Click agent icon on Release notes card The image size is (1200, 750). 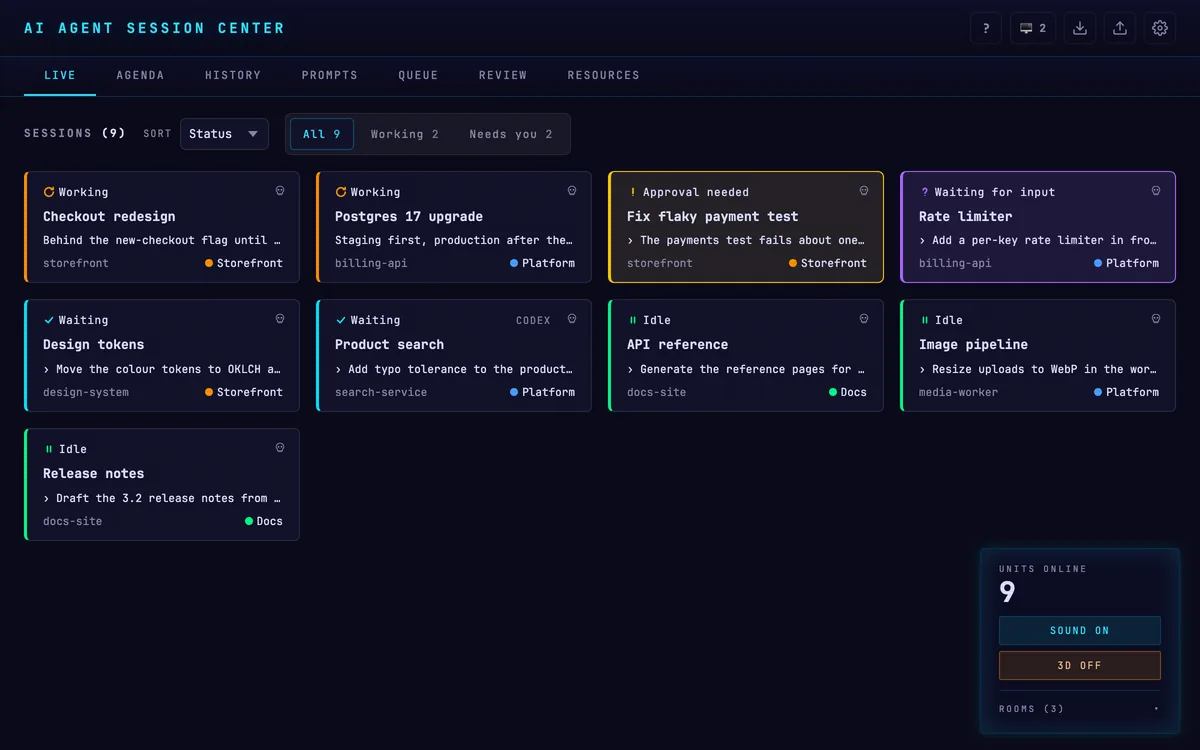280,448
